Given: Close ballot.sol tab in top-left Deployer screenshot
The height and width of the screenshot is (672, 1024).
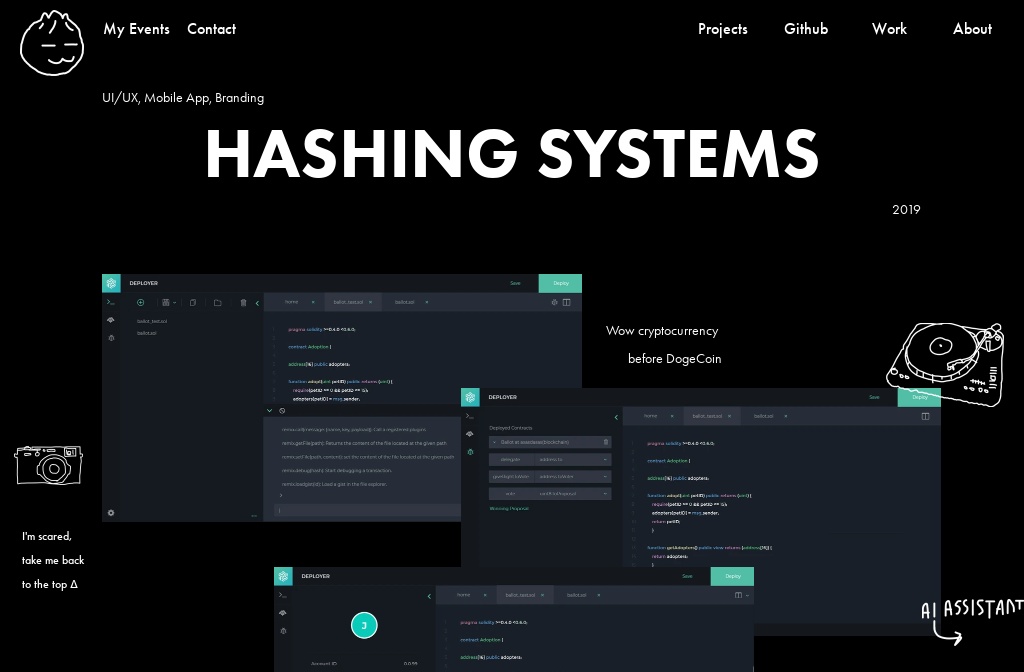Looking at the screenshot, I should (x=427, y=302).
